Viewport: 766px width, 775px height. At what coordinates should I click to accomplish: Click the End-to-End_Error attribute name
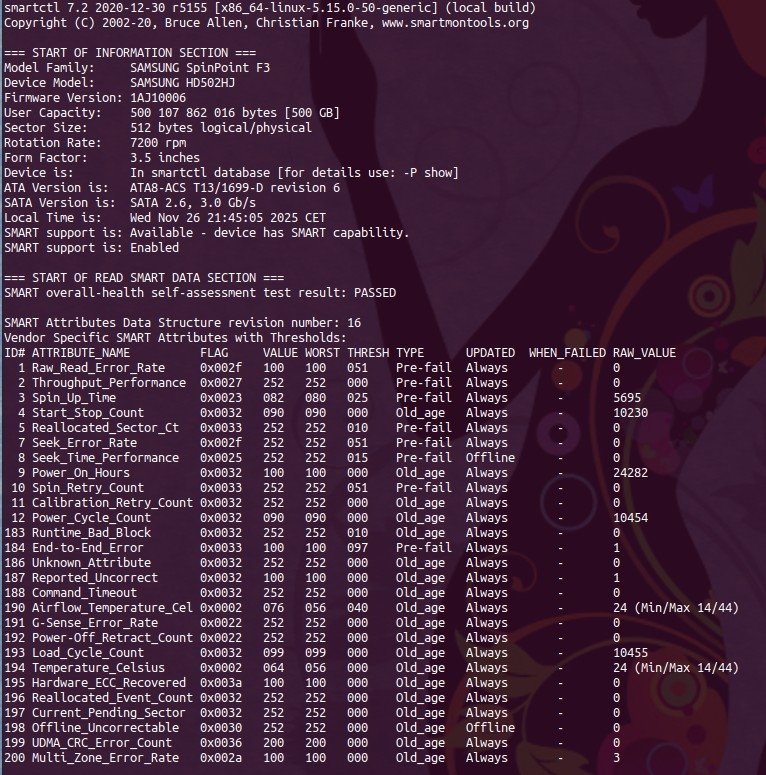[x=87, y=548]
